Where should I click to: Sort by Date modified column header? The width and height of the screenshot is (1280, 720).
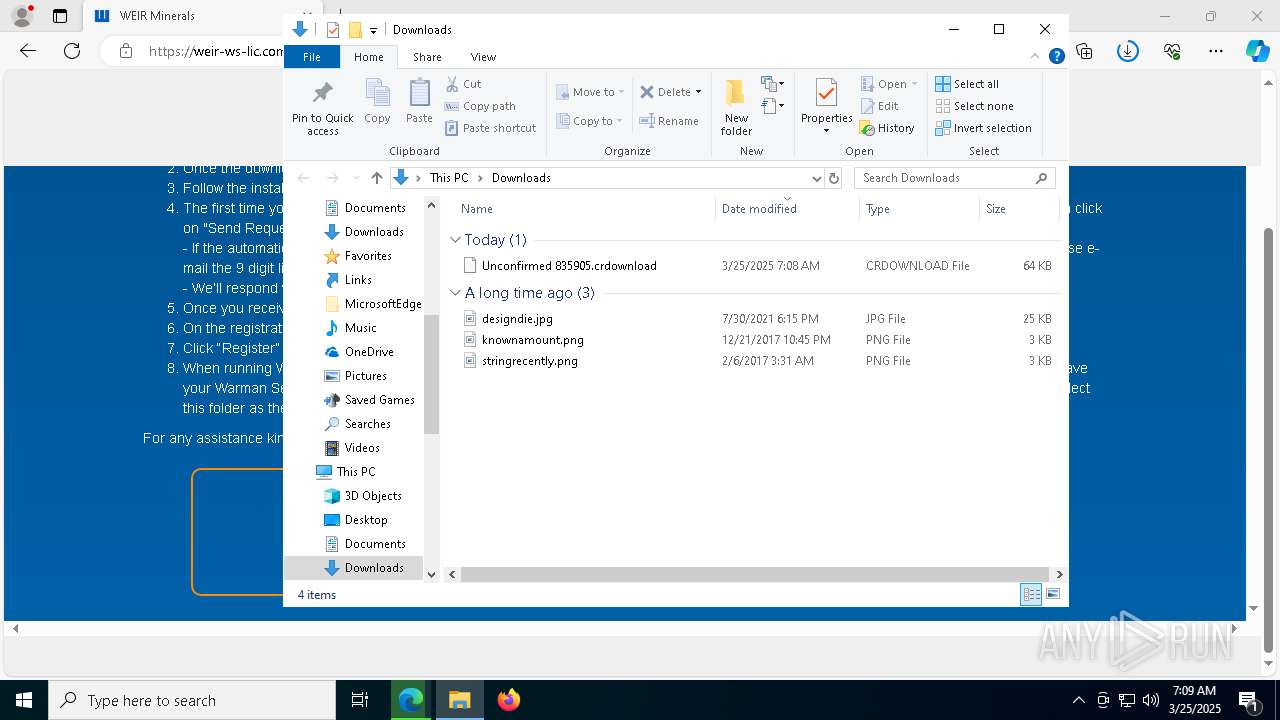tap(787, 209)
